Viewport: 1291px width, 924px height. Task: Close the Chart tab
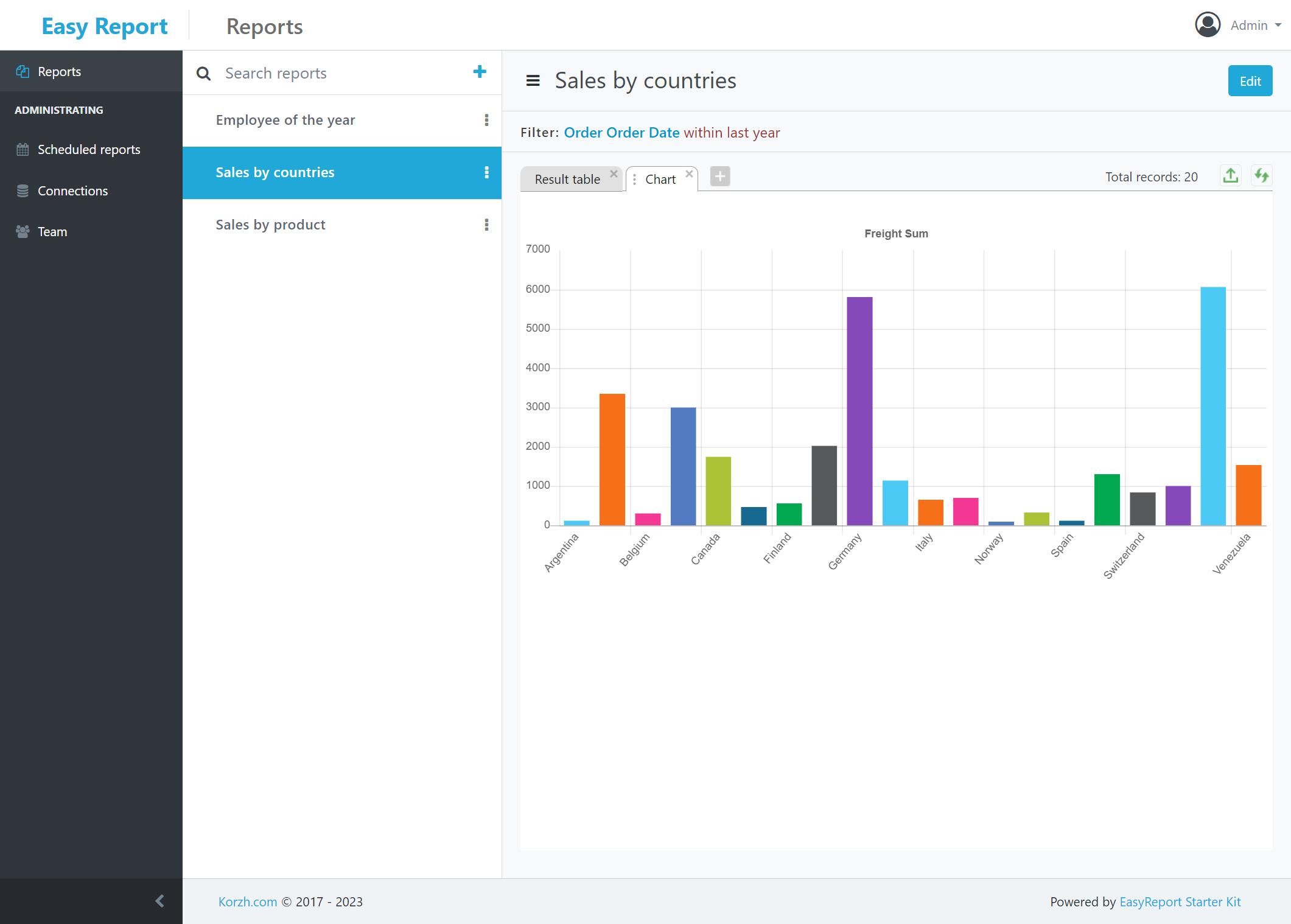[x=689, y=173]
